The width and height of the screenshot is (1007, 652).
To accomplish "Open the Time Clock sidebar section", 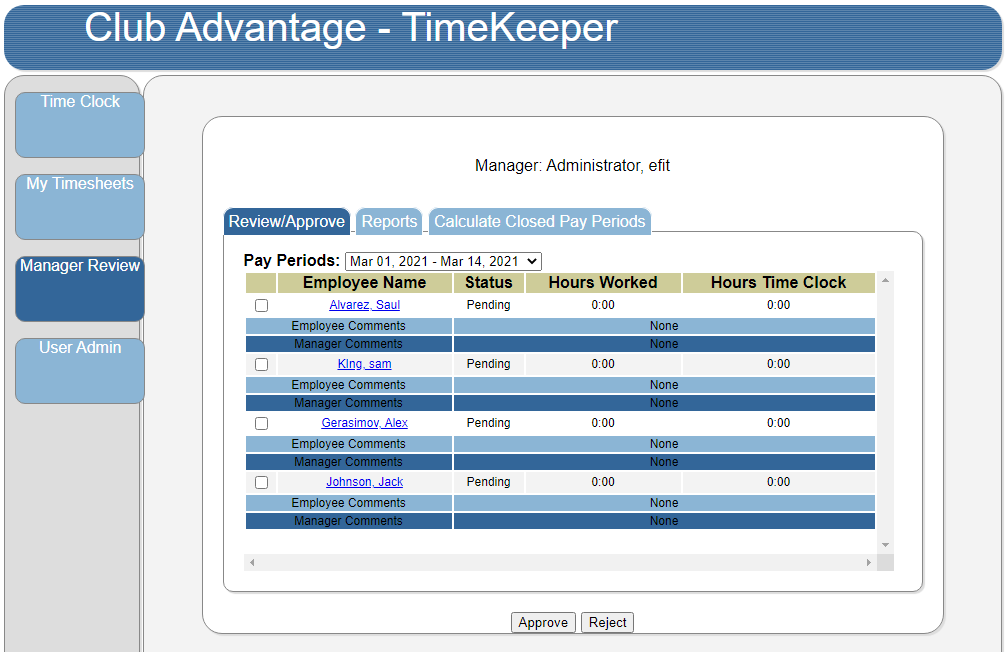I will [x=80, y=125].
